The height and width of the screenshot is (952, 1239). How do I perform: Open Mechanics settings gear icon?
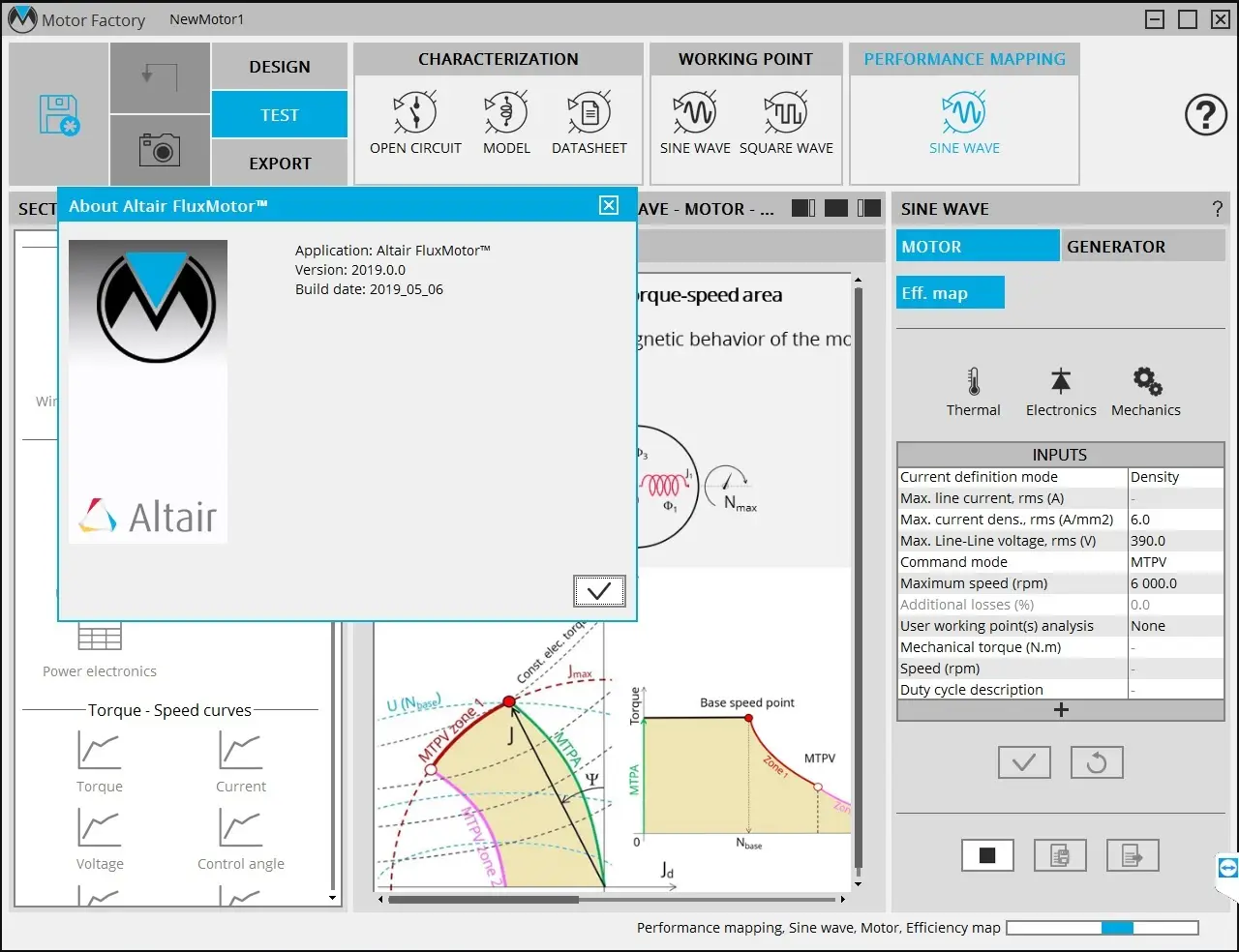point(1147,381)
